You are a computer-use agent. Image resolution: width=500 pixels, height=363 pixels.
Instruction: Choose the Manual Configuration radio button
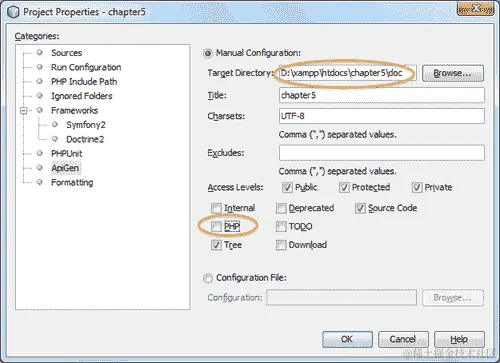point(208,53)
